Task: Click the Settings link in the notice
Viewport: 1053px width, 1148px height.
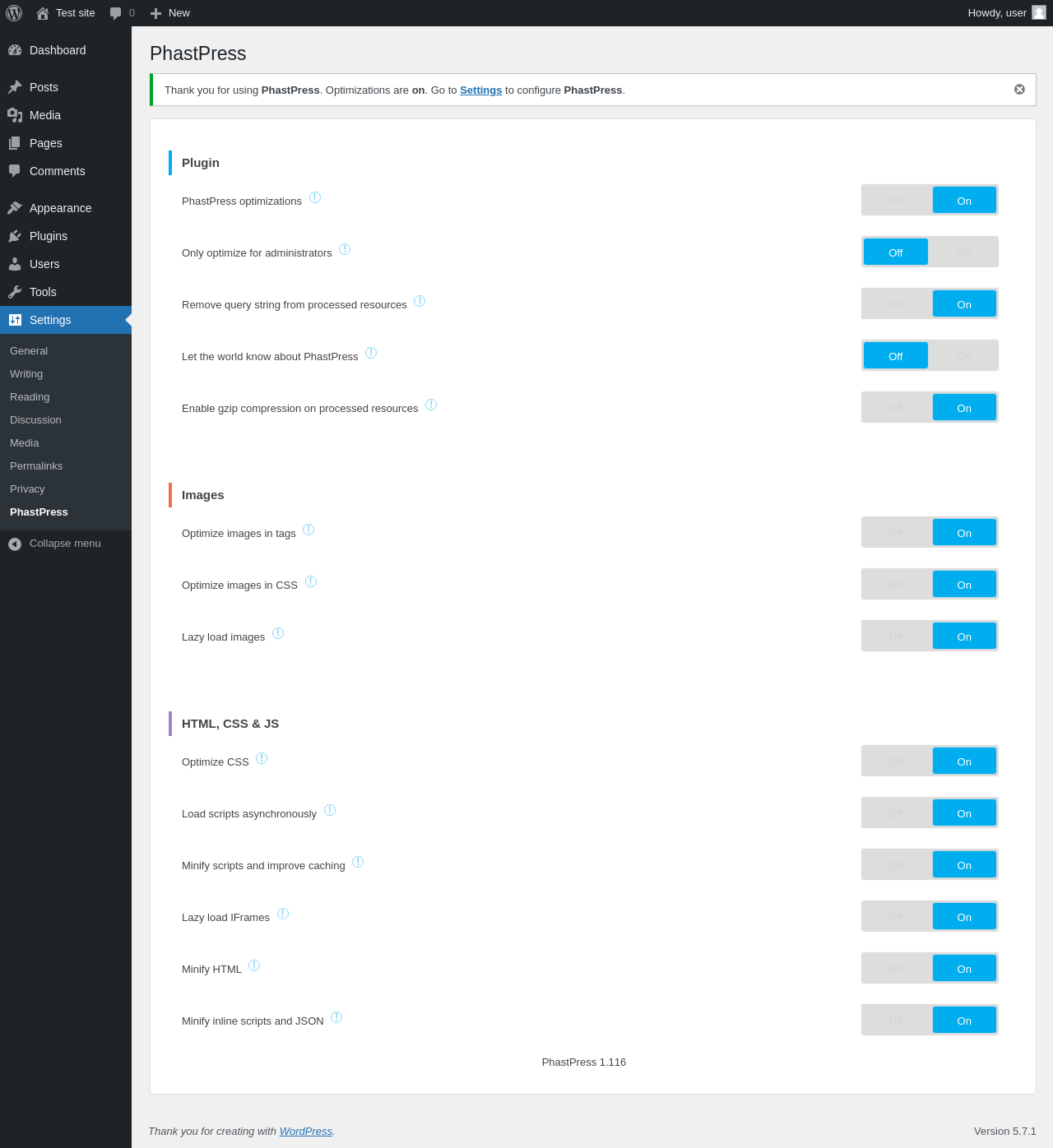Action: (x=480, y=90)
